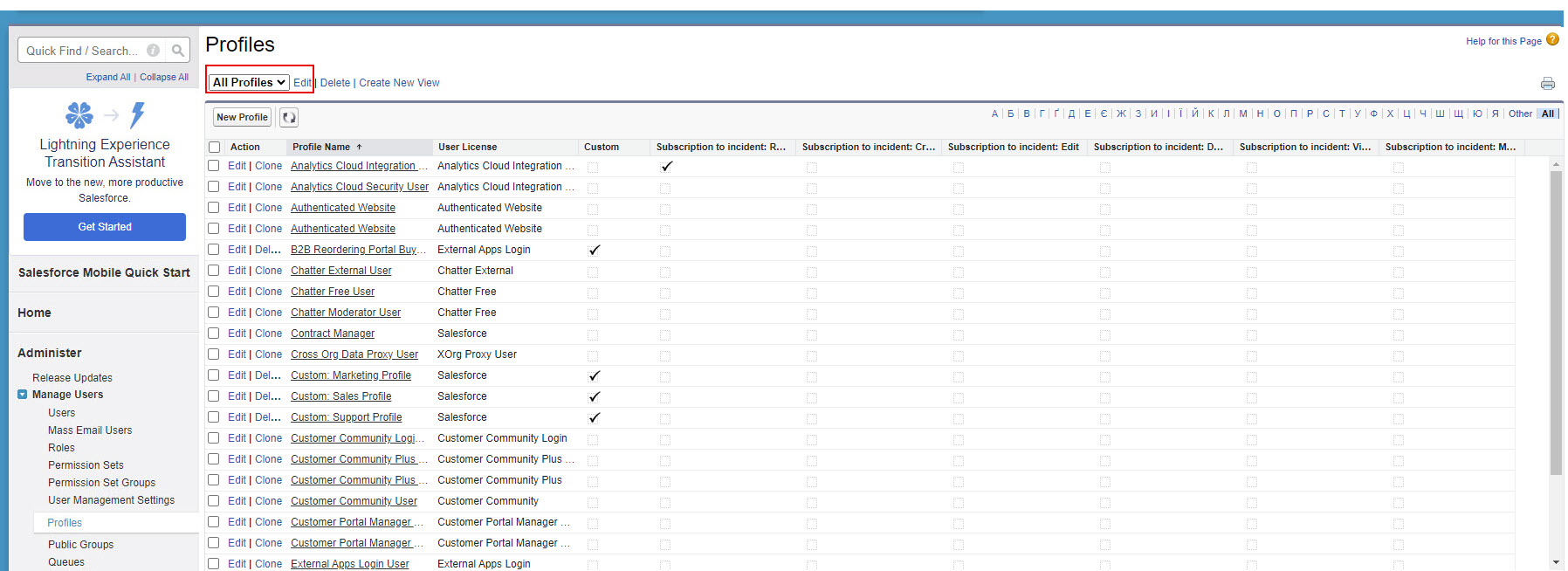Click Clone for Customer Community User row
Viewport: 1568px width, 571px height.
pyautogui.click(x=269, y=501)
